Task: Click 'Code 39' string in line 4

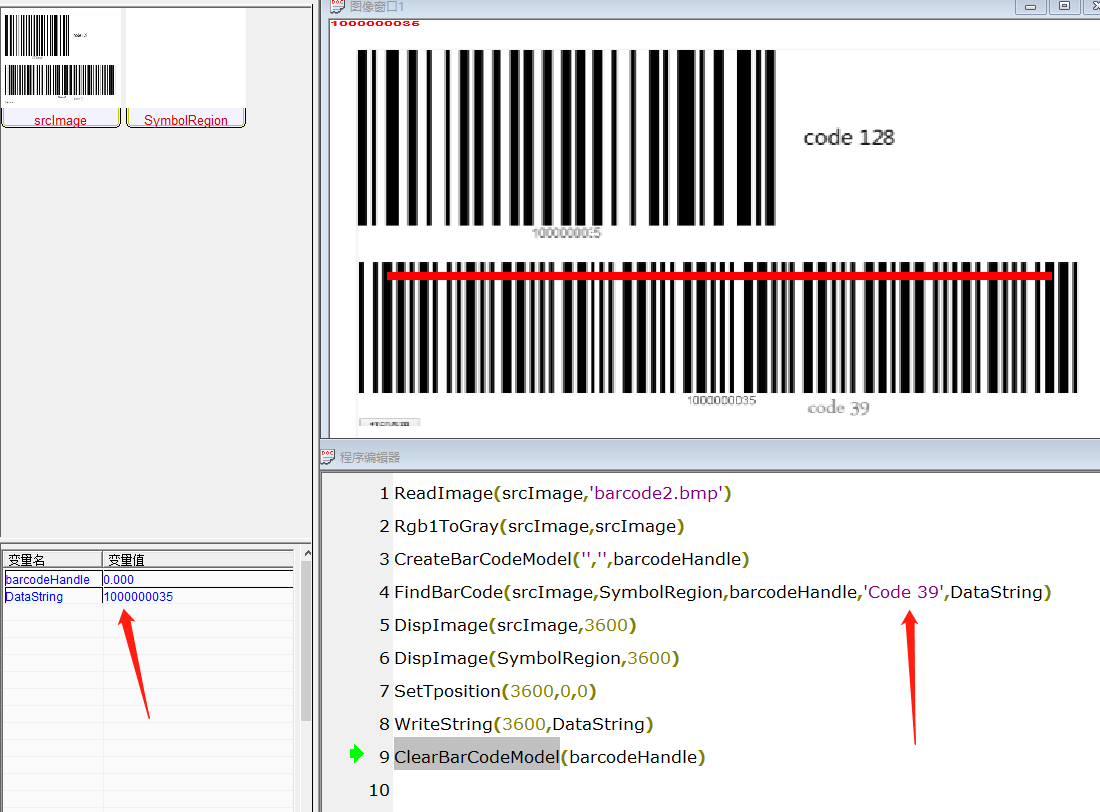Action: point(904,592)
